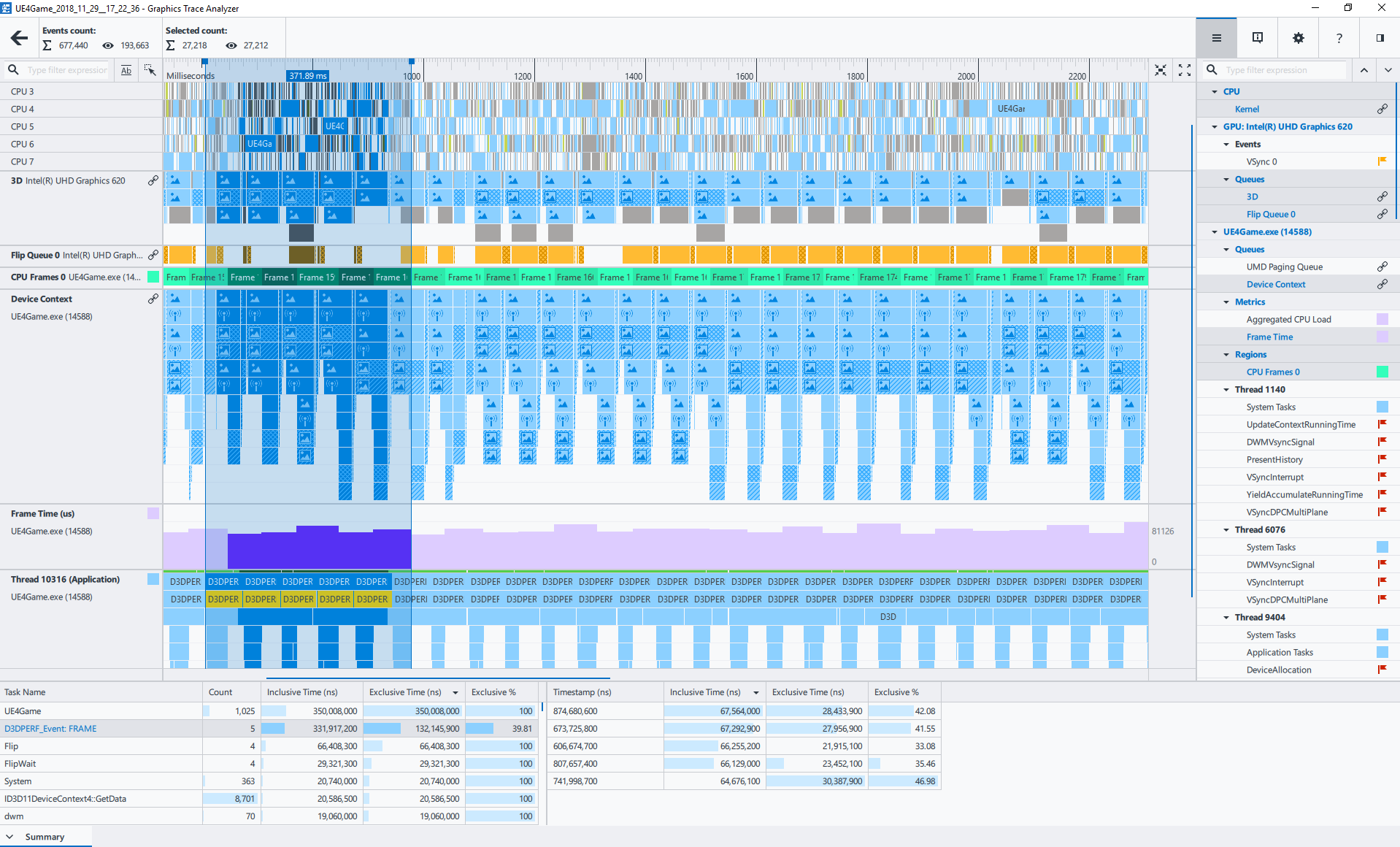Select the region selection tool near the filter box
1400x847 pixels.
point(151,70)
